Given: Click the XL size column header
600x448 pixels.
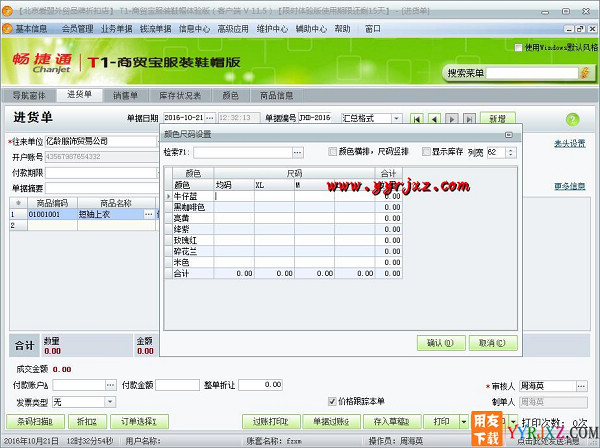Looking at the screenshot, I should tap(274, 185).
